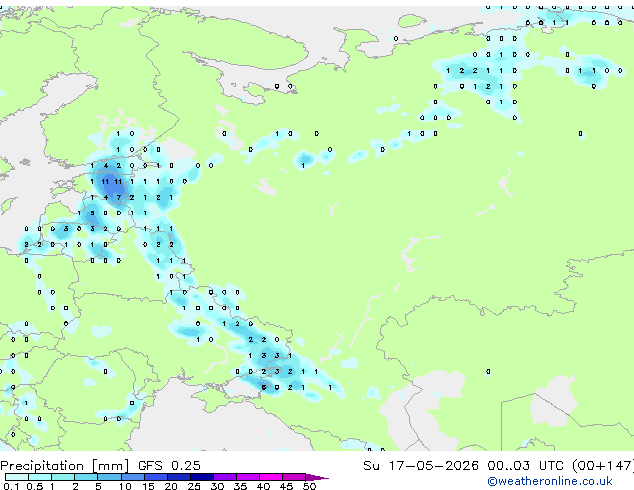634x490 pixels.
Task: Select the 'GFS 0.25' model label
Action: click(x=169, y=465)
